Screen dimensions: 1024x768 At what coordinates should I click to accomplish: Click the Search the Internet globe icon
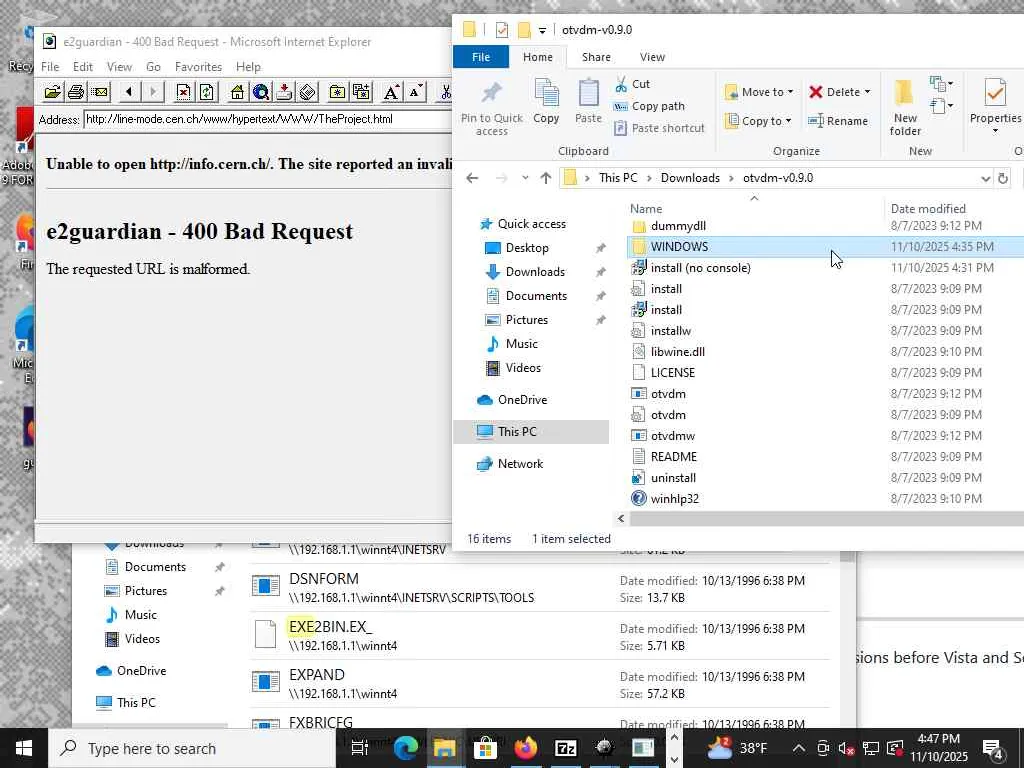pyautogui.click(x=261, y=92)
